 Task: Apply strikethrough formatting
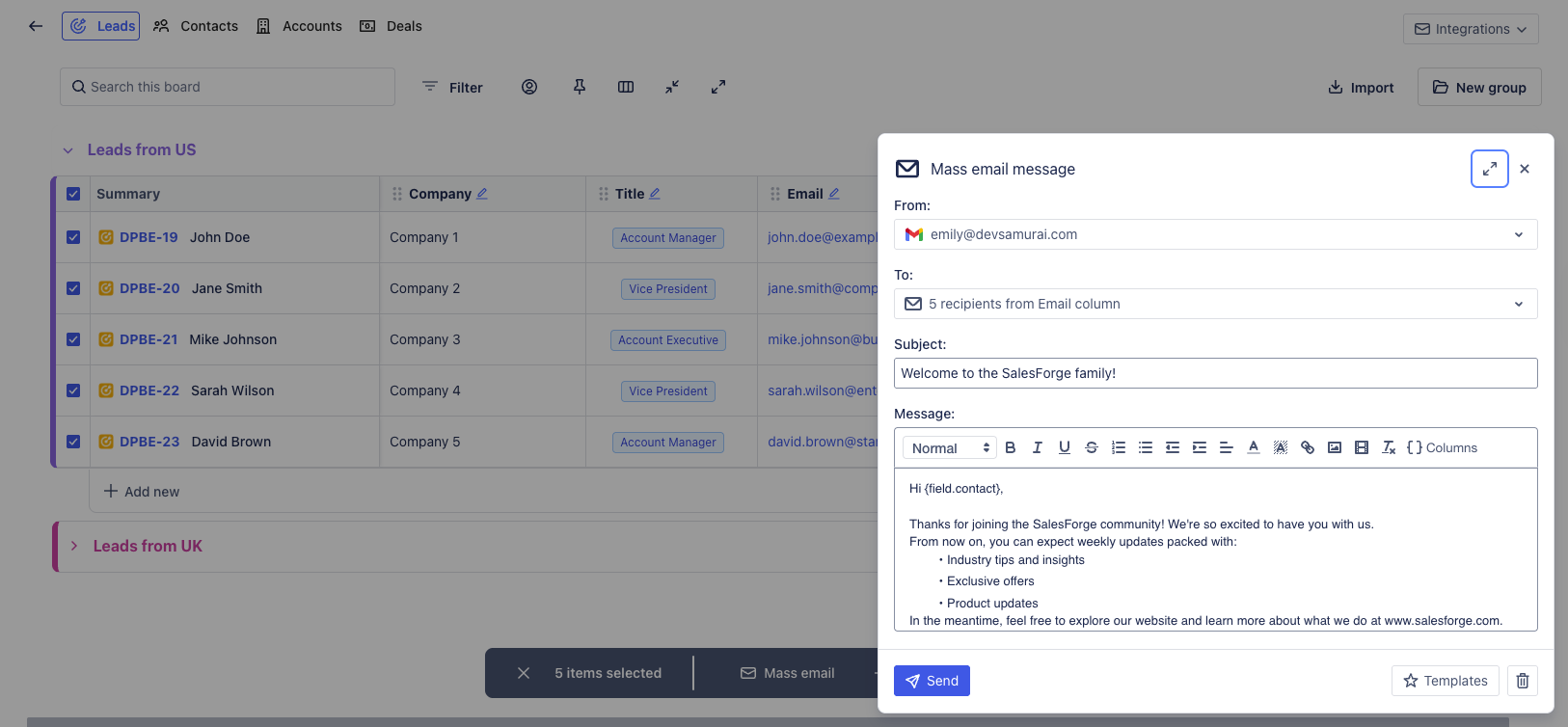pos(1092,447)
